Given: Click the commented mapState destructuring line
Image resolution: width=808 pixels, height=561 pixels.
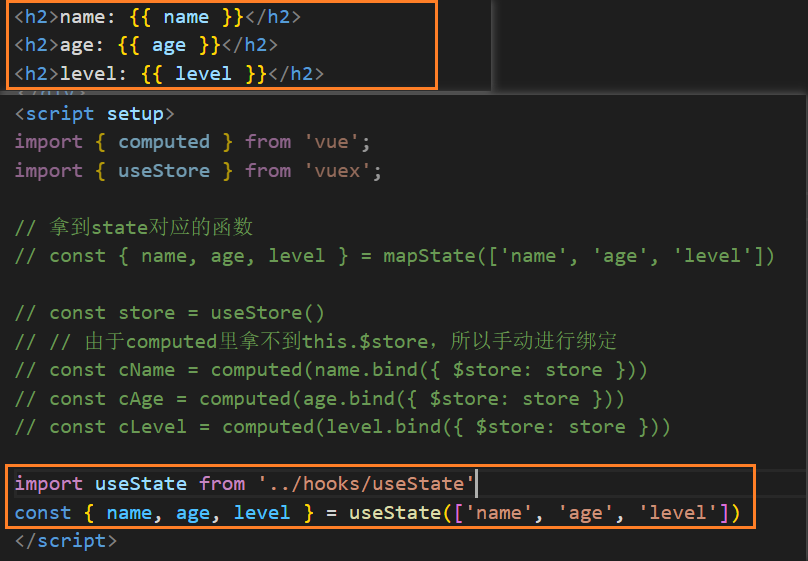Looking at the screenshot, I should [395, 256].
